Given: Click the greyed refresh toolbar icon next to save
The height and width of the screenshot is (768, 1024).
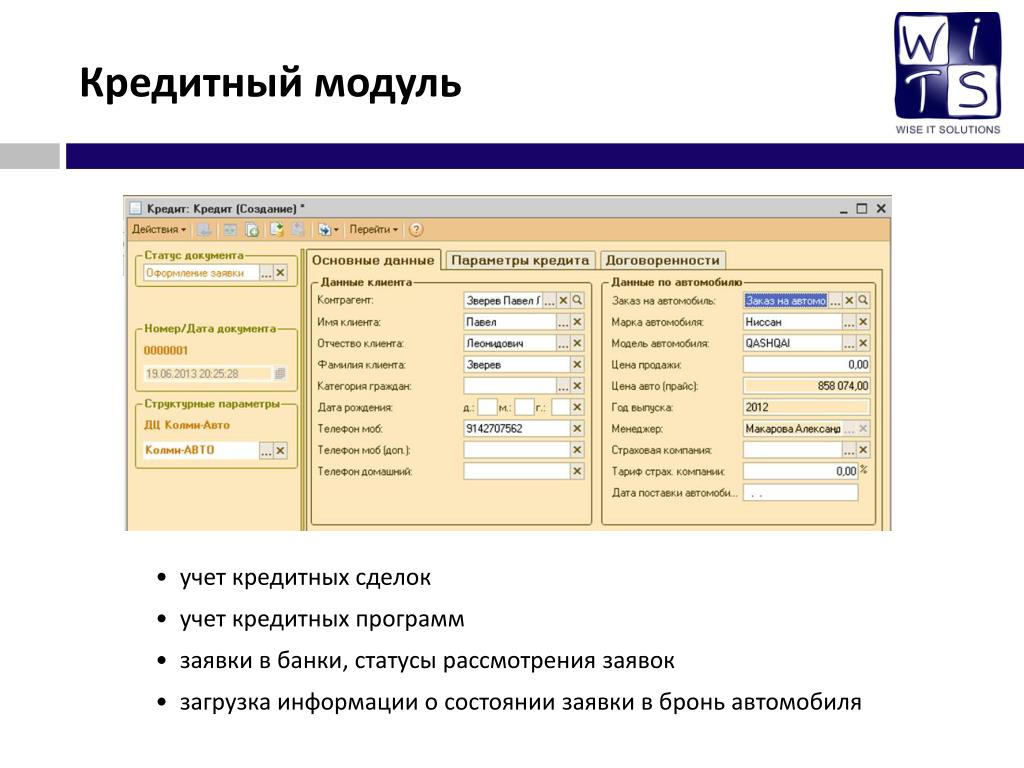Looking at the screenshot, I should coord(231,230).
